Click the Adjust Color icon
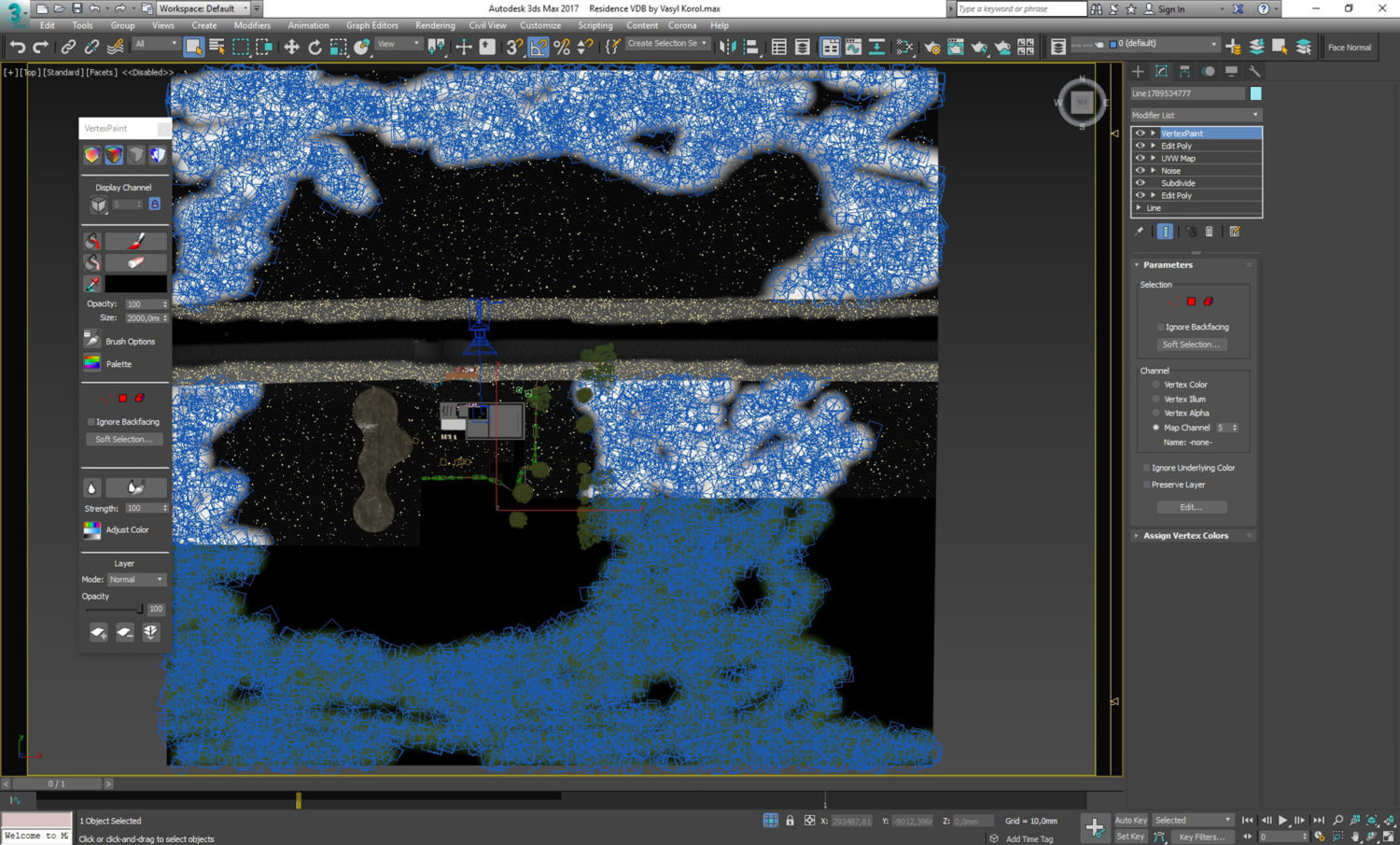 tap(91, 529)
